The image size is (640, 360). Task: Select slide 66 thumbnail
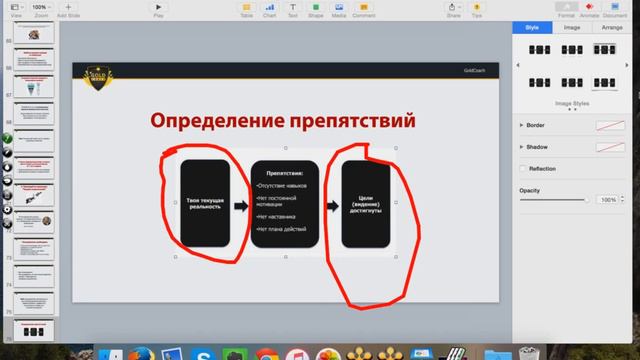coord(34,60)
